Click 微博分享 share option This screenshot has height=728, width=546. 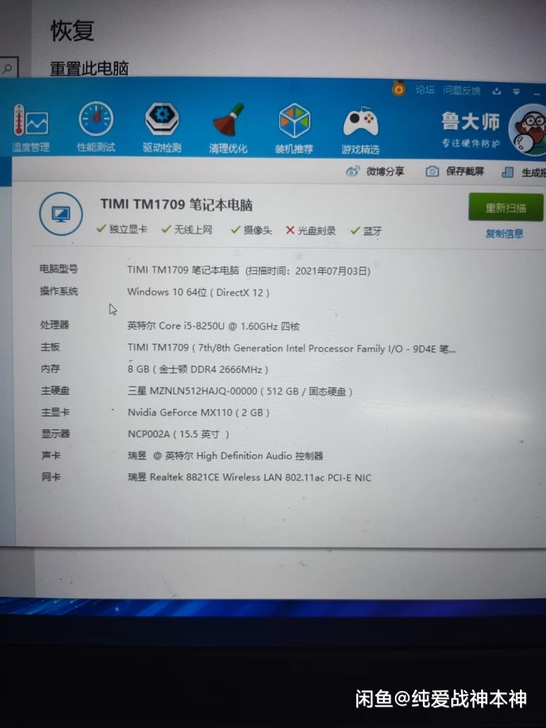pyautogui.click(x=375, y=171)
